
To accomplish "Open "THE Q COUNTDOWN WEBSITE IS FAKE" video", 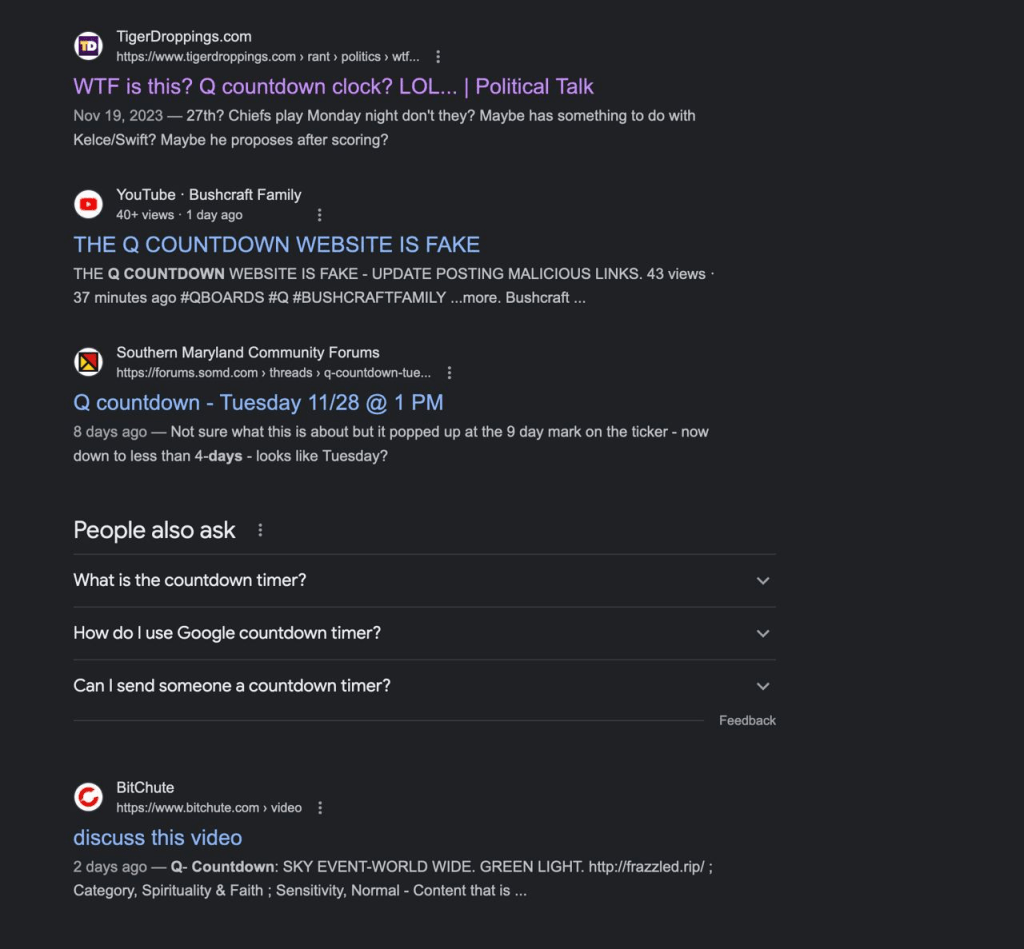I will click(276, 244).
